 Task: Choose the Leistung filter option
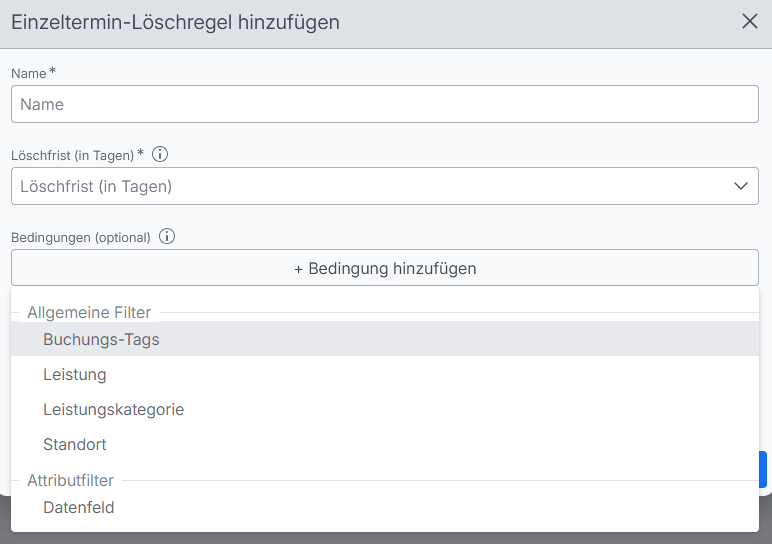75,375
